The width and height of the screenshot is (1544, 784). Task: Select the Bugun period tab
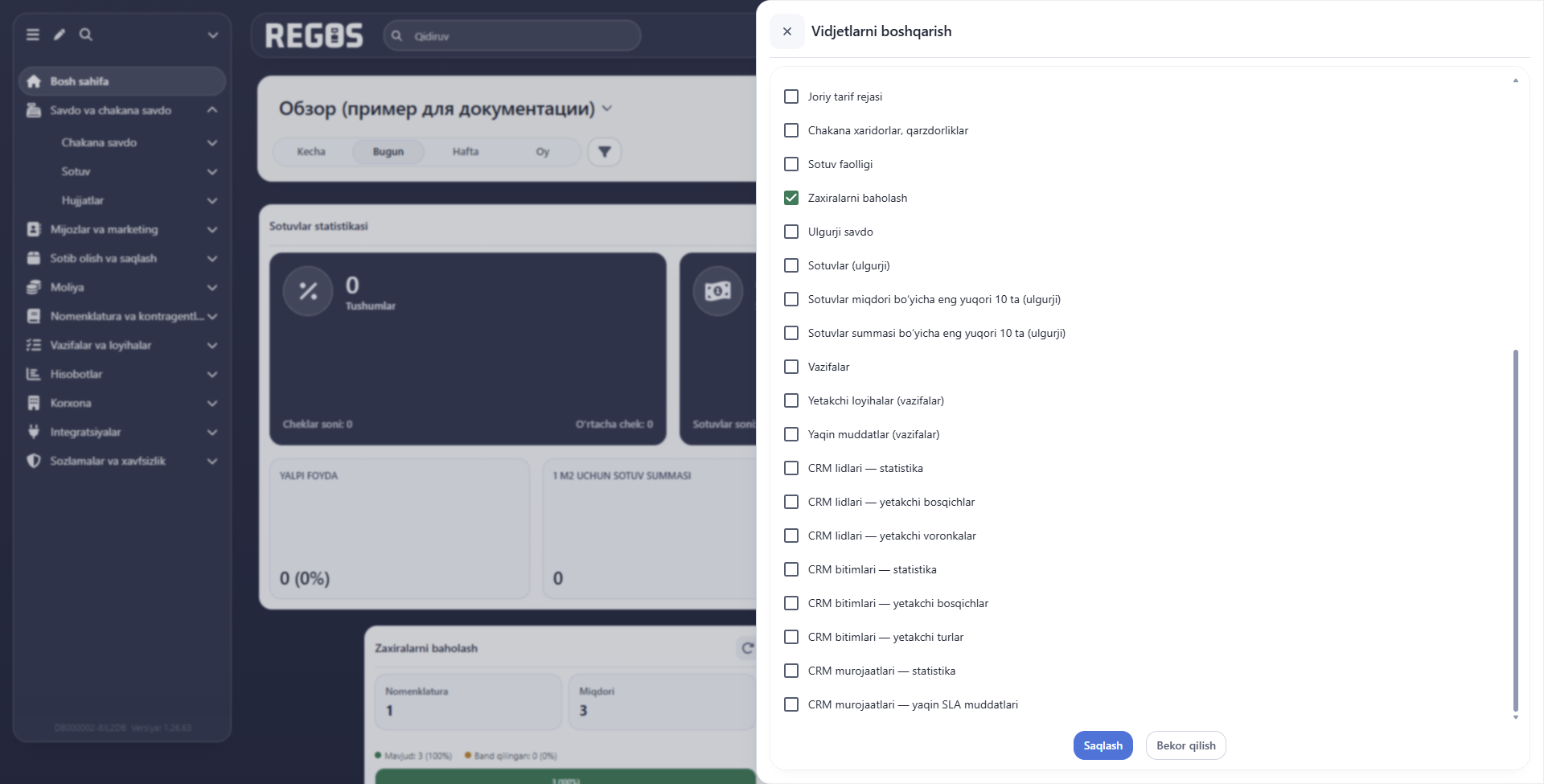pos(388,151)
